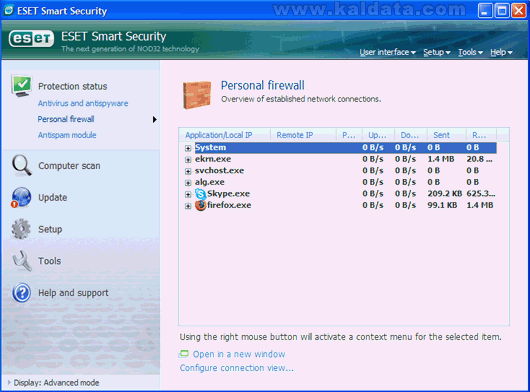Open the Setup section in sidebar

coord(50,229)
